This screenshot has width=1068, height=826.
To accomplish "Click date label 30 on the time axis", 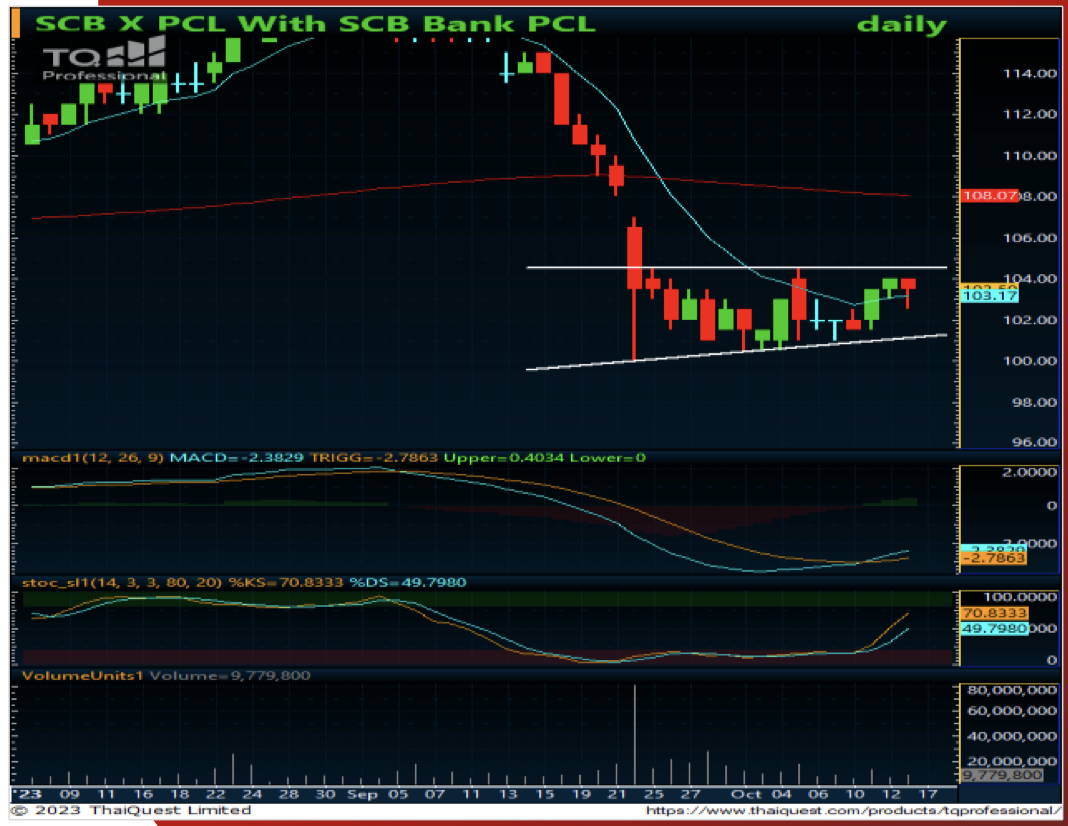I will pos(326,794).
